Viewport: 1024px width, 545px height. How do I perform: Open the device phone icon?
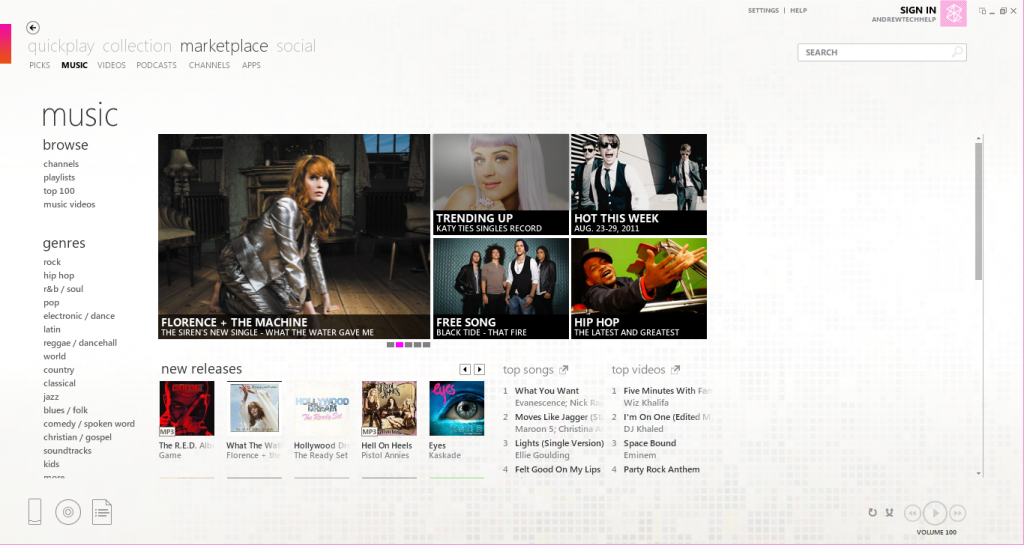click(35, 512)
